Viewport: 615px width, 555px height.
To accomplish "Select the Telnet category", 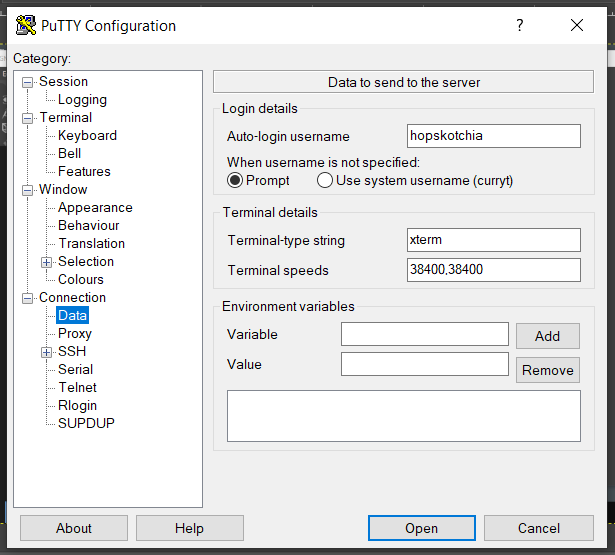I will [x=77, y=388].
